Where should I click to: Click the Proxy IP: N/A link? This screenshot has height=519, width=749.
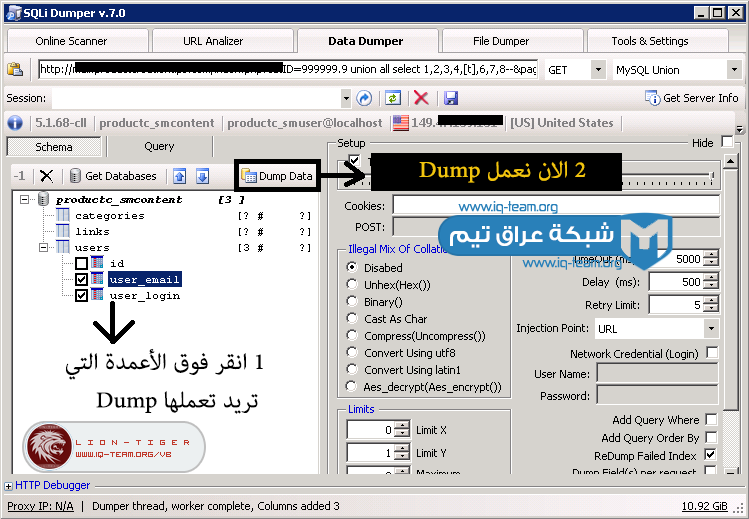pos(40,506)
